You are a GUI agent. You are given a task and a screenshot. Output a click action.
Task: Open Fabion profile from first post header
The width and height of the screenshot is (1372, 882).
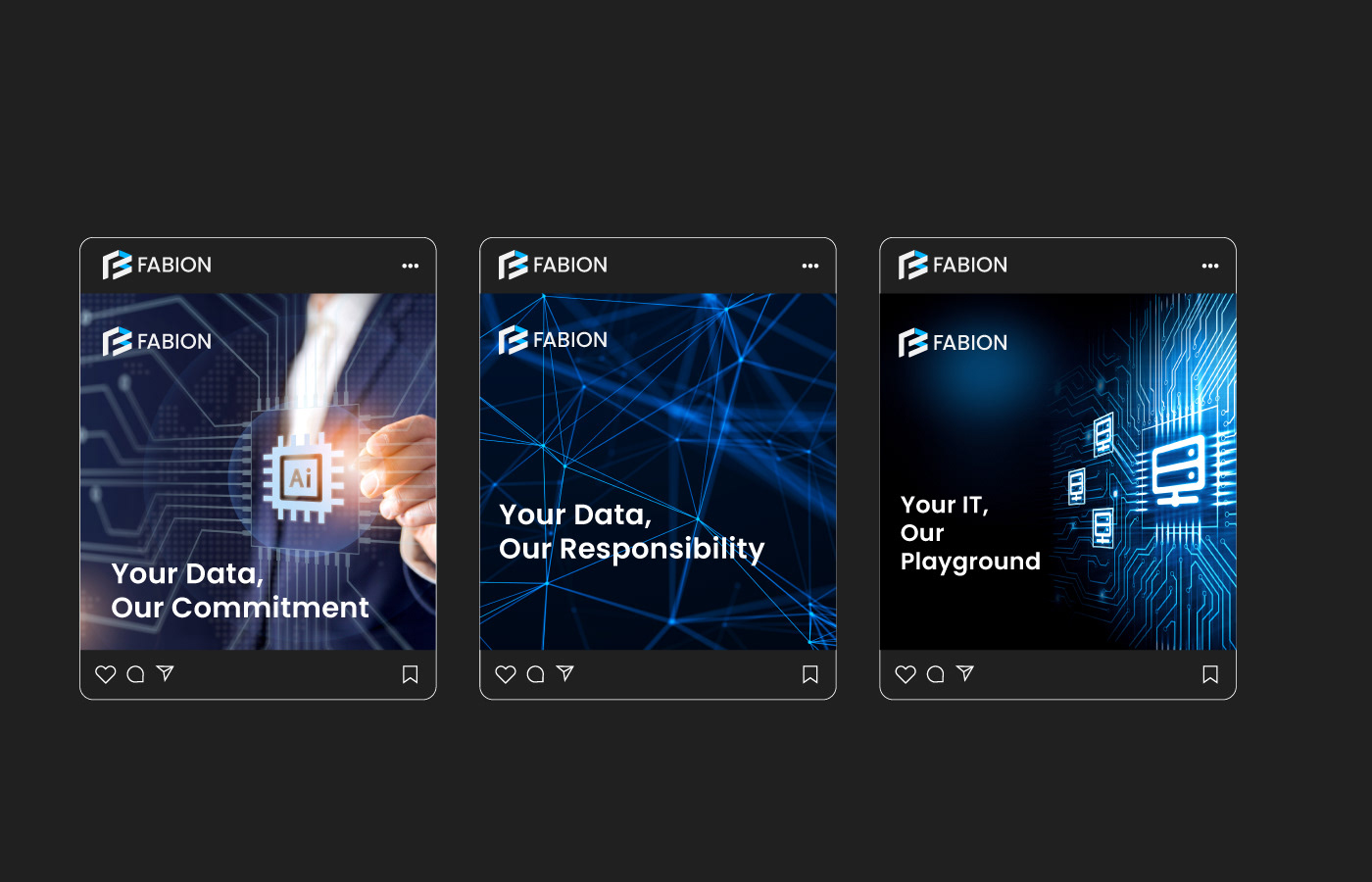pyautogui.click(x=157, y=265)
